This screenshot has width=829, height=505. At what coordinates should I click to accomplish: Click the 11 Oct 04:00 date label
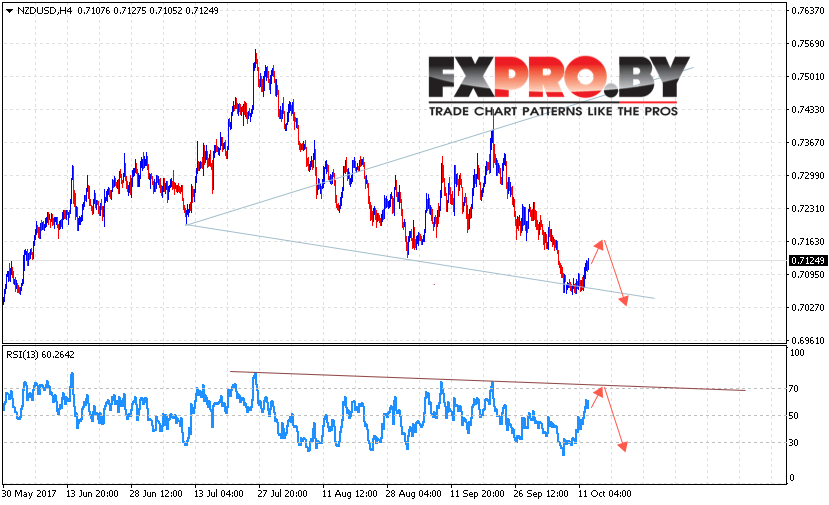tap(605, 494)
